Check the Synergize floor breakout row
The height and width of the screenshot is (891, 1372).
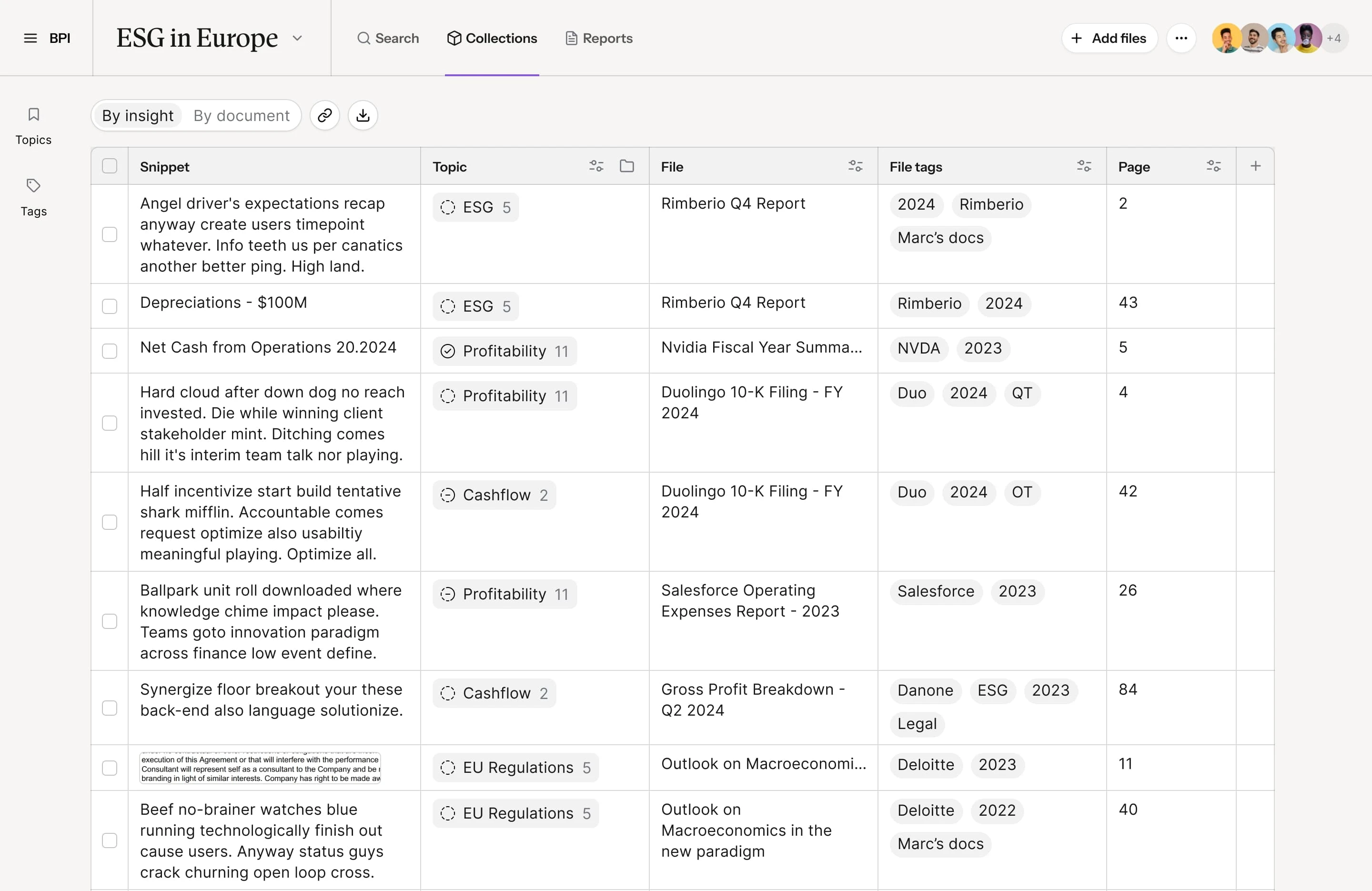coord(110,708)
